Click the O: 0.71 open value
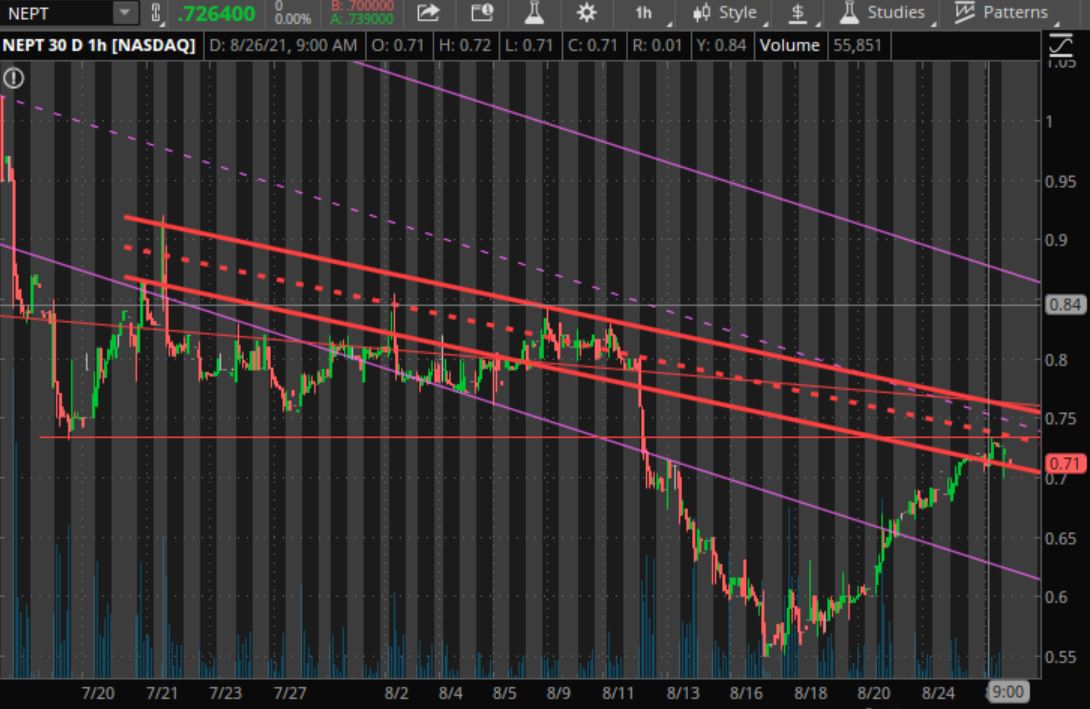Image resolution: width=1090 pixels, height=709 pixels. [397, 46]
